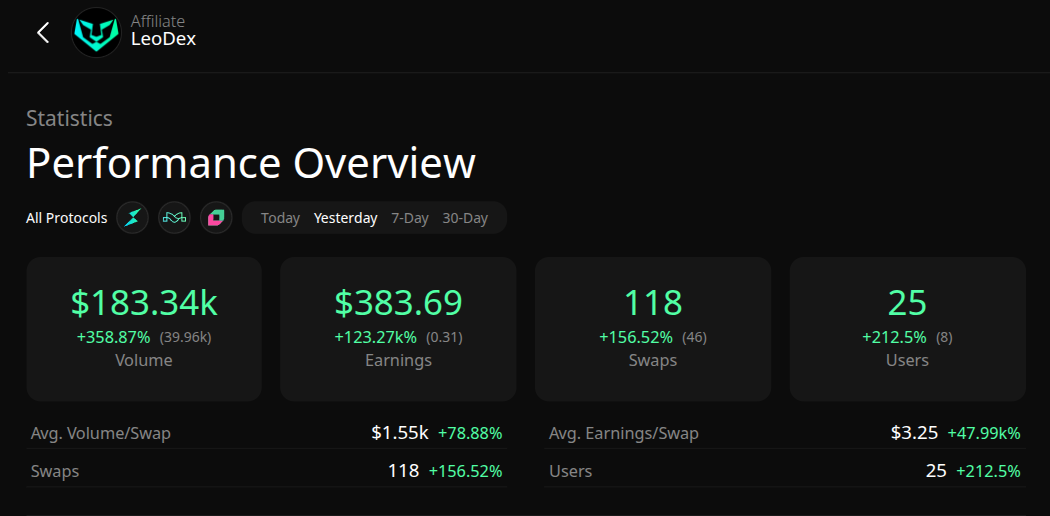This screenshot has height=516, width=1050.
Task: Select the All Protocols filter
Action: coord(66,218)
